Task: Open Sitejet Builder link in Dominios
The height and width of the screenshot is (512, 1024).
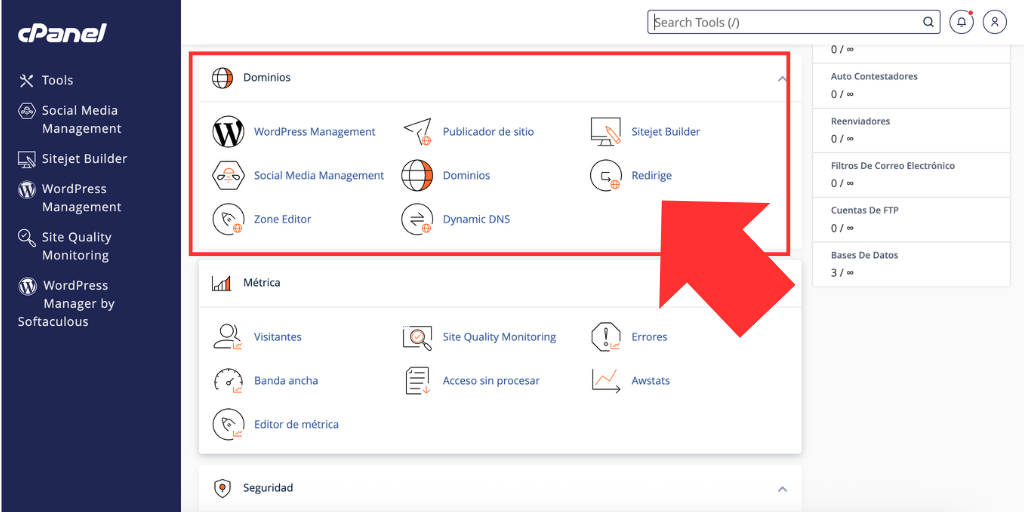Action: pos(665,132)
